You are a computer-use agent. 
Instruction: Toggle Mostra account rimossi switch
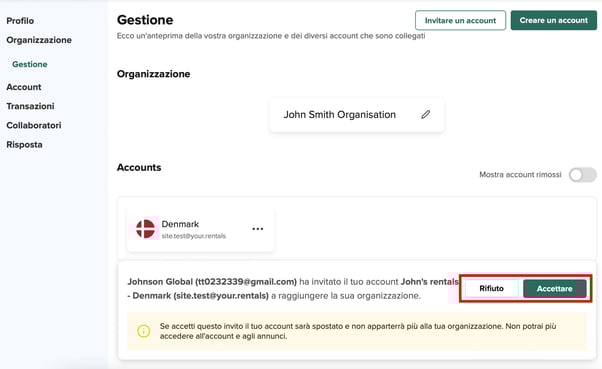[x=582, y=175]
